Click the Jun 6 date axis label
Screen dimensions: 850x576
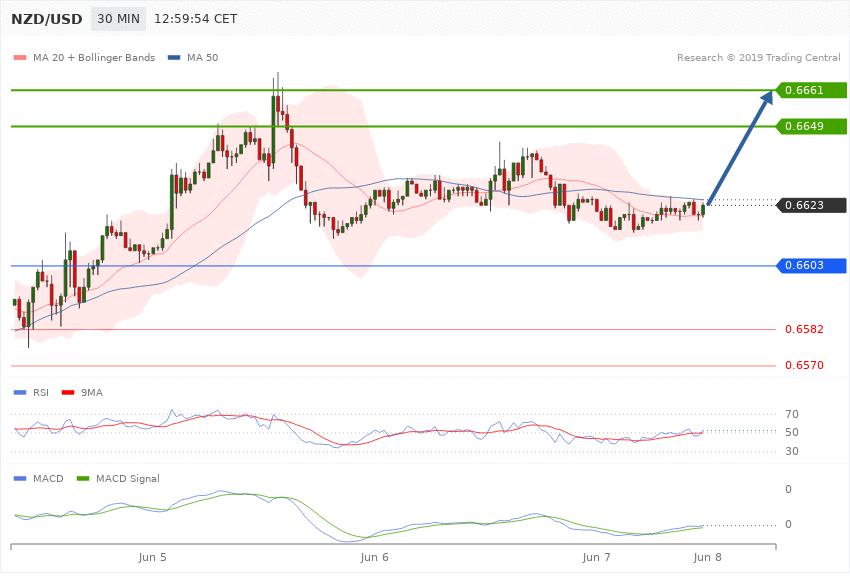coord(375,557)
